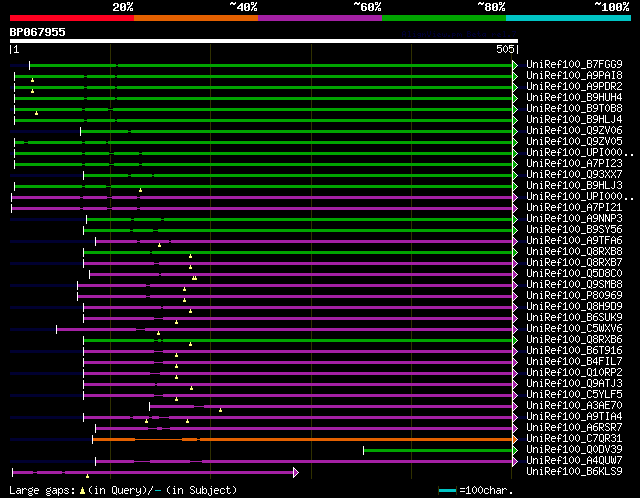Click the yellow gap marker on the B9HLJ3 row
Viewport: 640px width, 498px height.
(140, 189)
